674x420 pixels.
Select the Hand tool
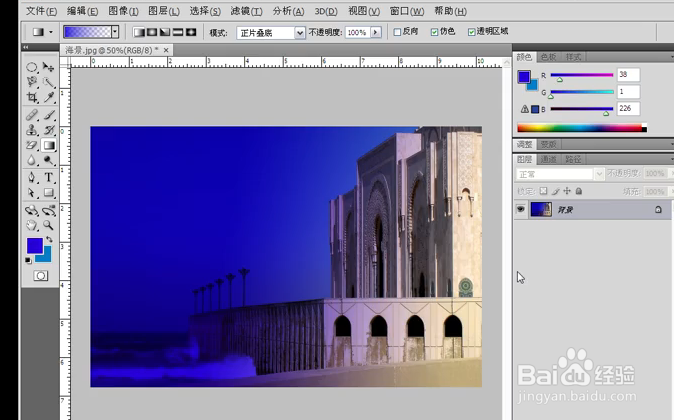(x=32, y=225)
